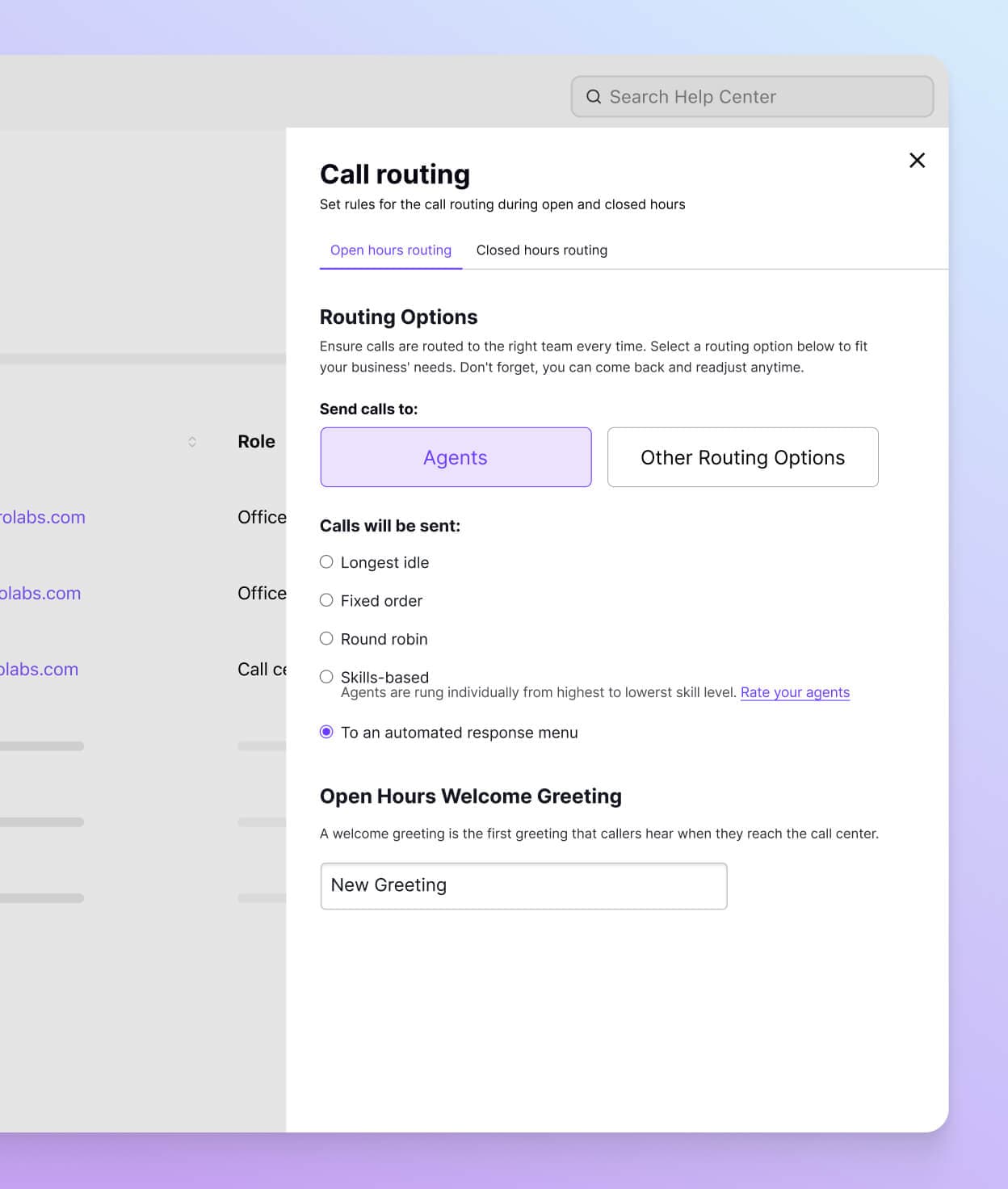
Task: Click the sort arrows icon beside the table column
Action: point(192,441)
